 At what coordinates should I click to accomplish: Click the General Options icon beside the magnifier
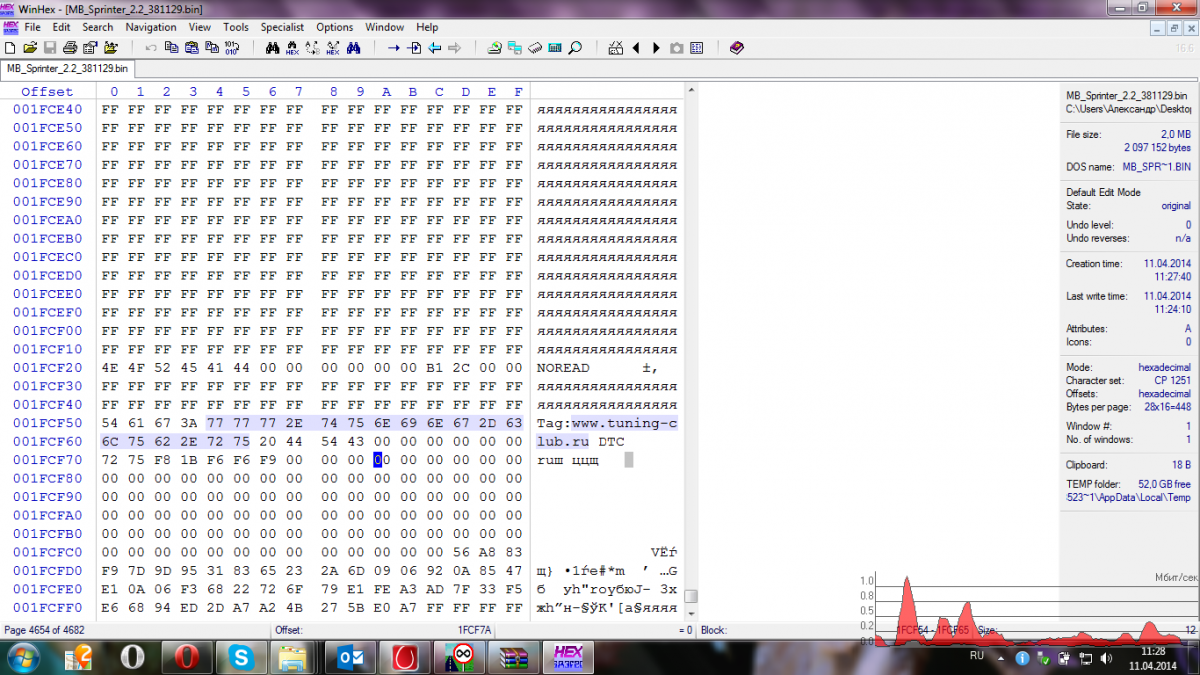click(616, 47)
